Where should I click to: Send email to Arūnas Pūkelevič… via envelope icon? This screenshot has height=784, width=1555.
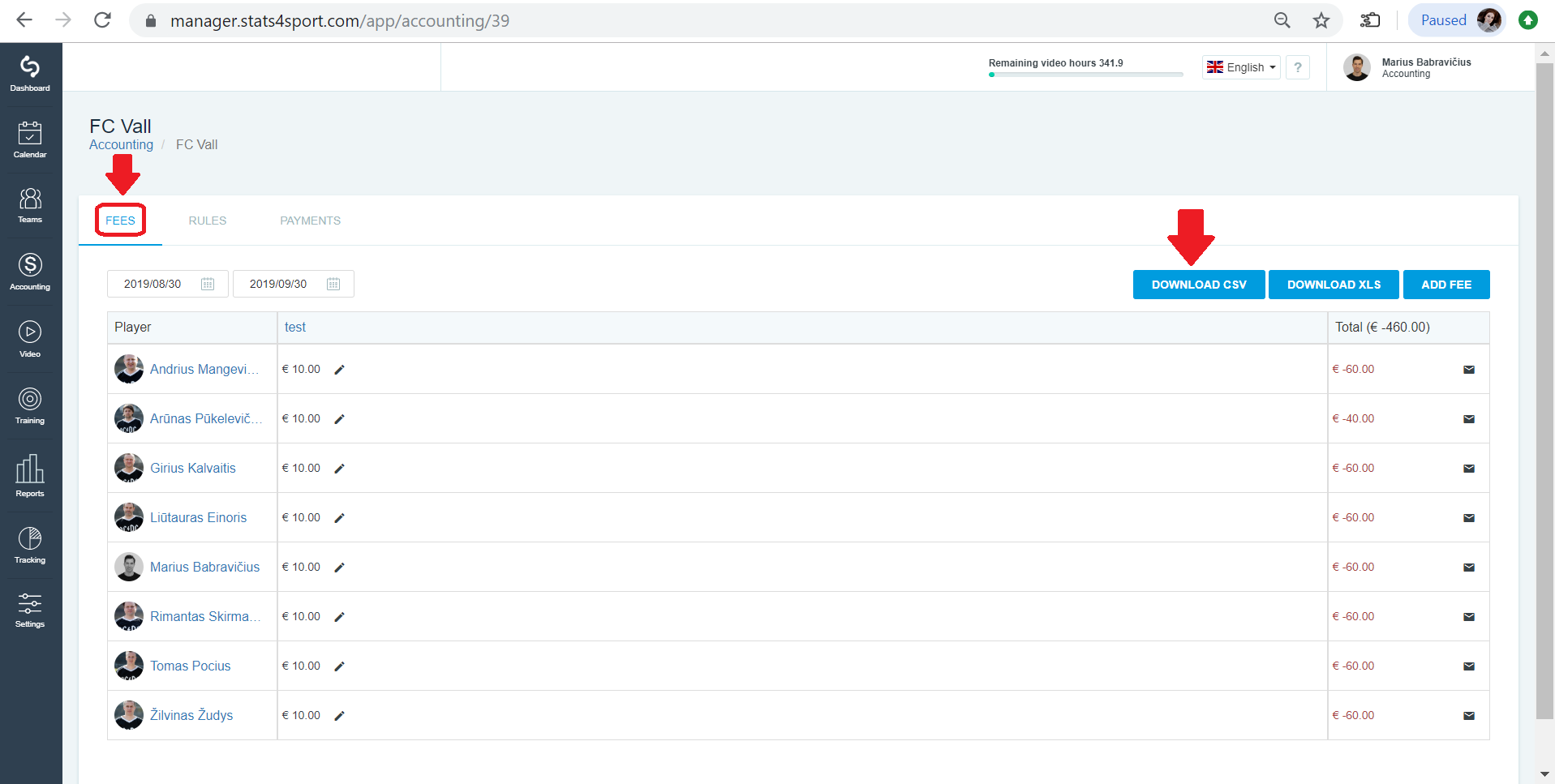[x=1469, y=419]
